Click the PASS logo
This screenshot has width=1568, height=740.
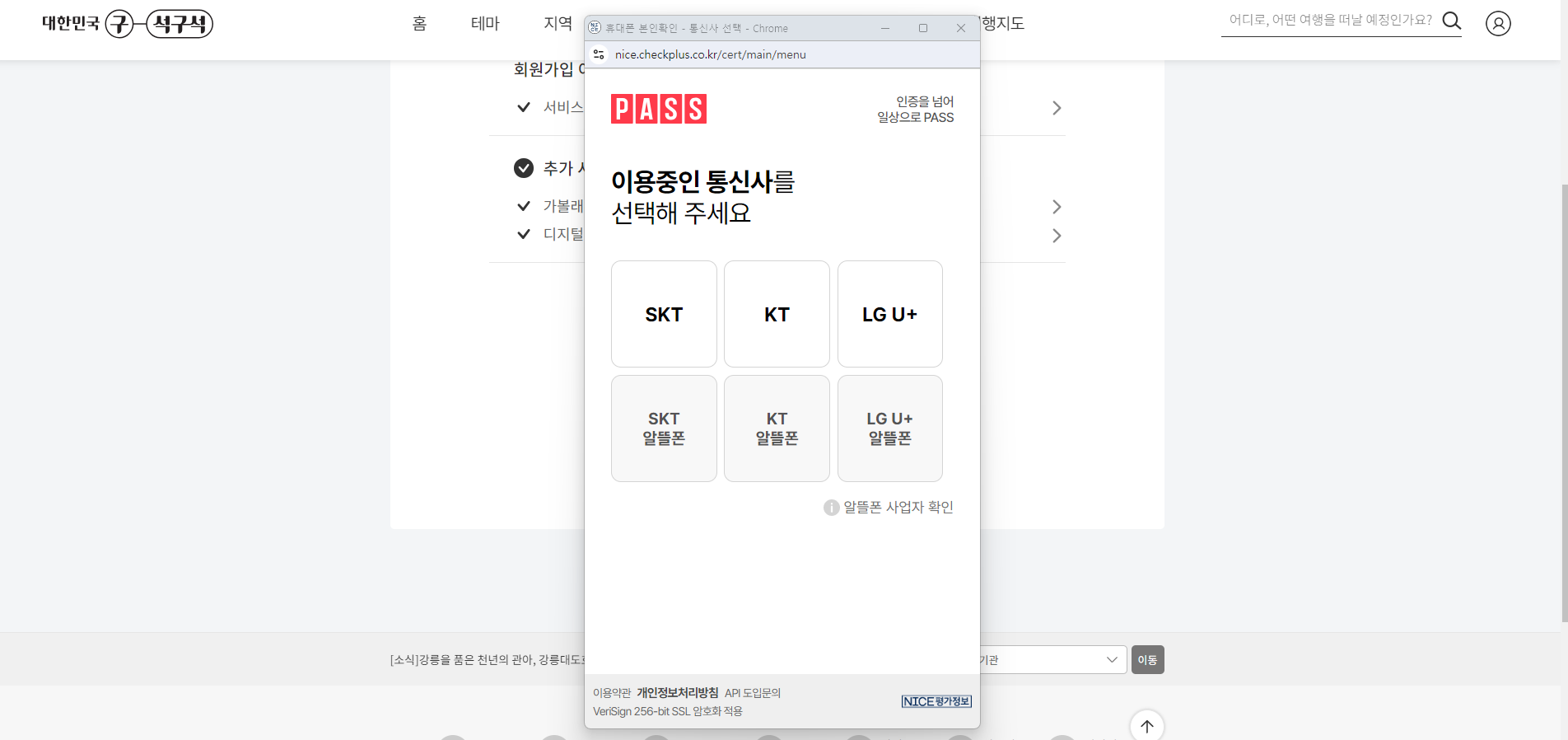coord(659,109)
